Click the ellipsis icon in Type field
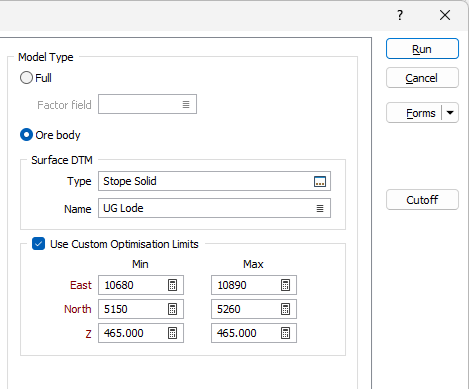The width and height of the screenshot is (469, 389). coord(320,182)
